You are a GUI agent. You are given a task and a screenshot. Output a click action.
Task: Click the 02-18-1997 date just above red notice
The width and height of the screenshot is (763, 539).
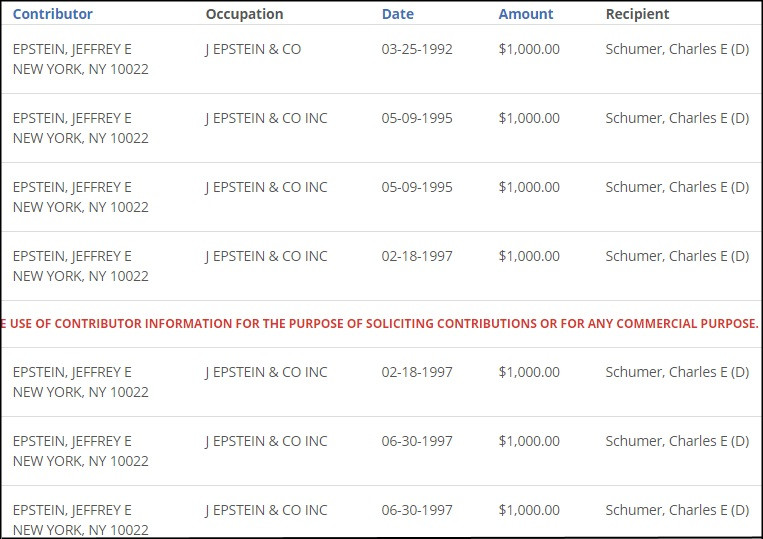pyautogui.click(x=417, y=256)
